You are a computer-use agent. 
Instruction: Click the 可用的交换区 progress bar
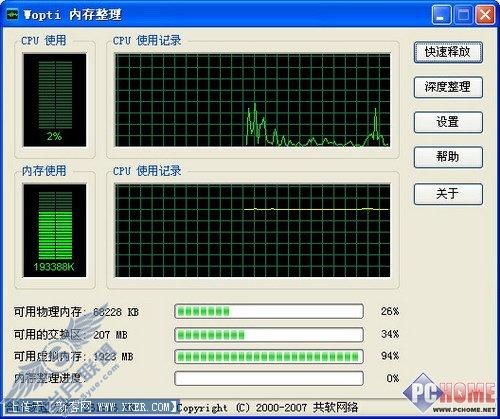tap(269, 334)
